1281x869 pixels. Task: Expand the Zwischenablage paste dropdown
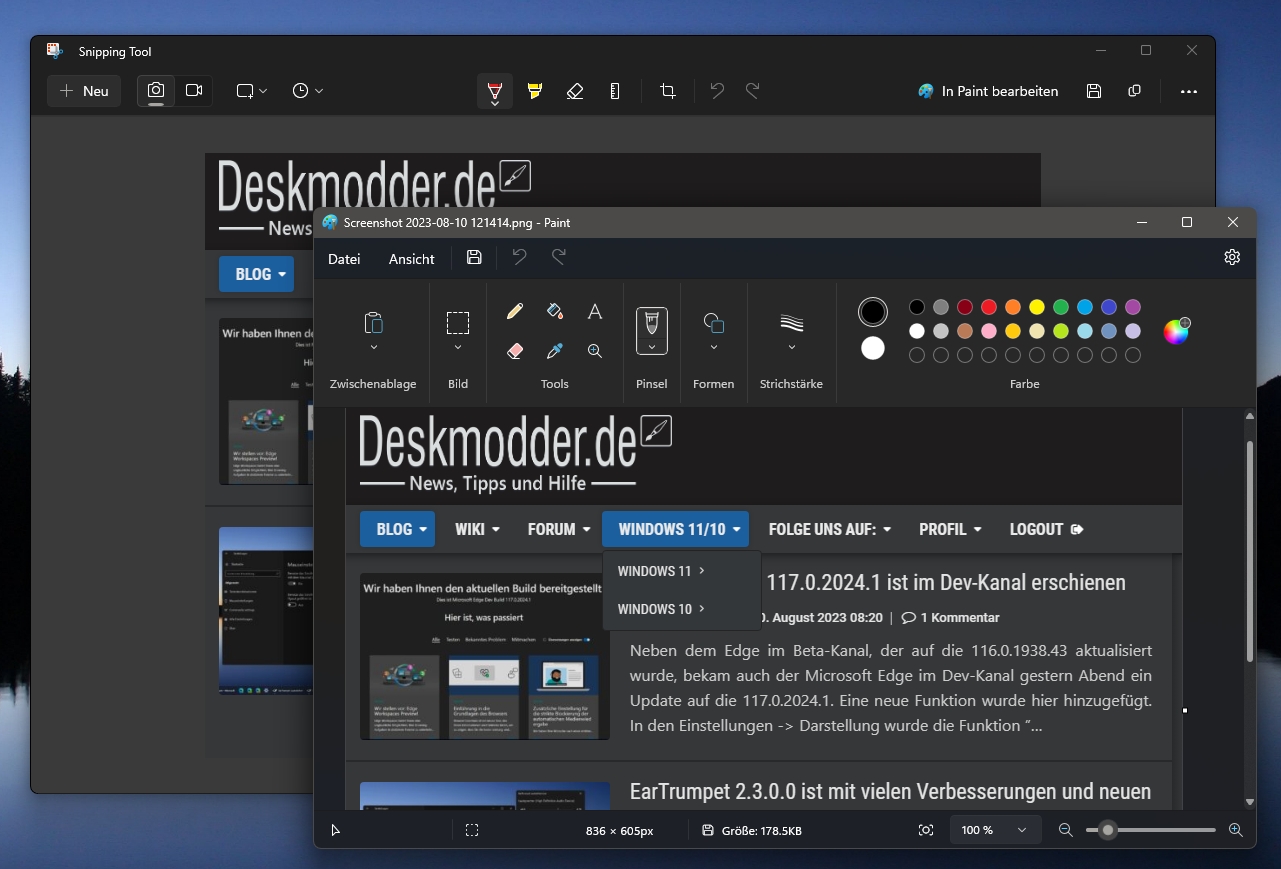coord(373,348)
